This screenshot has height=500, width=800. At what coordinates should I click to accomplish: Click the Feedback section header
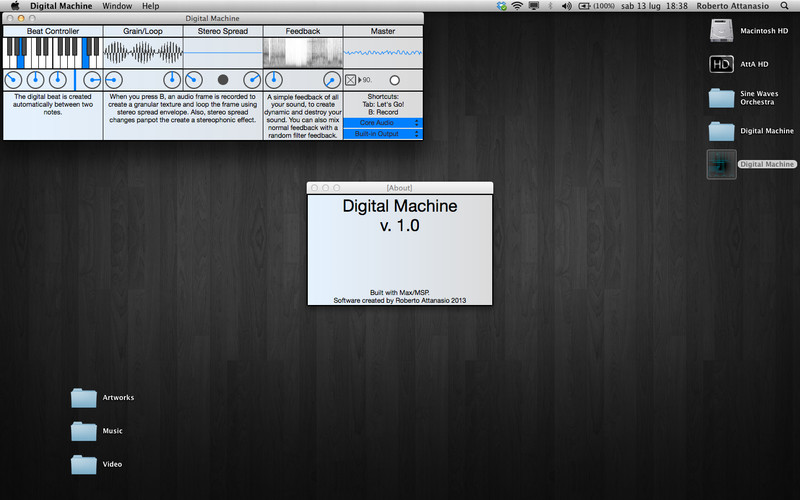pyautogui.click(x=303, y=31)
